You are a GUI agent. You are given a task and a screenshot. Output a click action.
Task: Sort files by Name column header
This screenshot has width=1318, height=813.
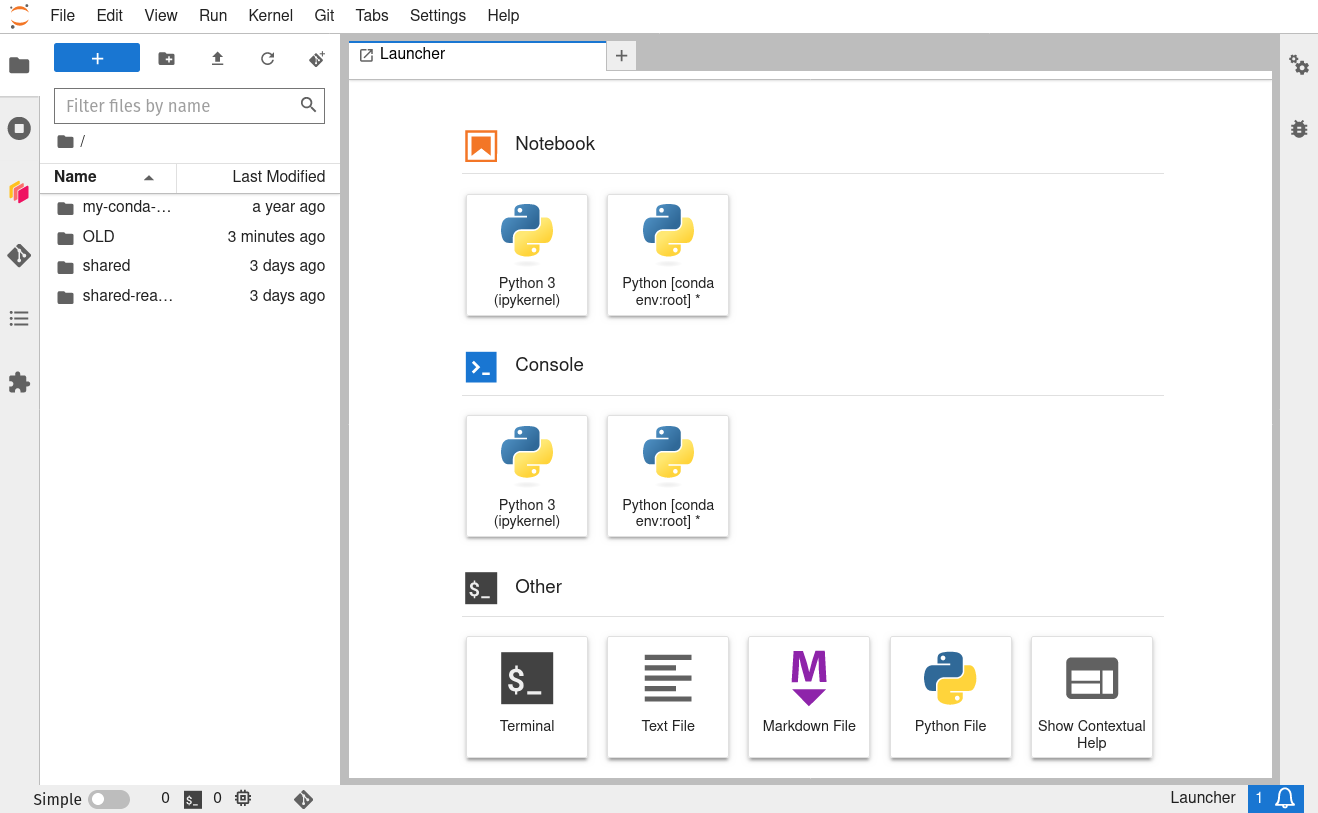click(76, 177)
